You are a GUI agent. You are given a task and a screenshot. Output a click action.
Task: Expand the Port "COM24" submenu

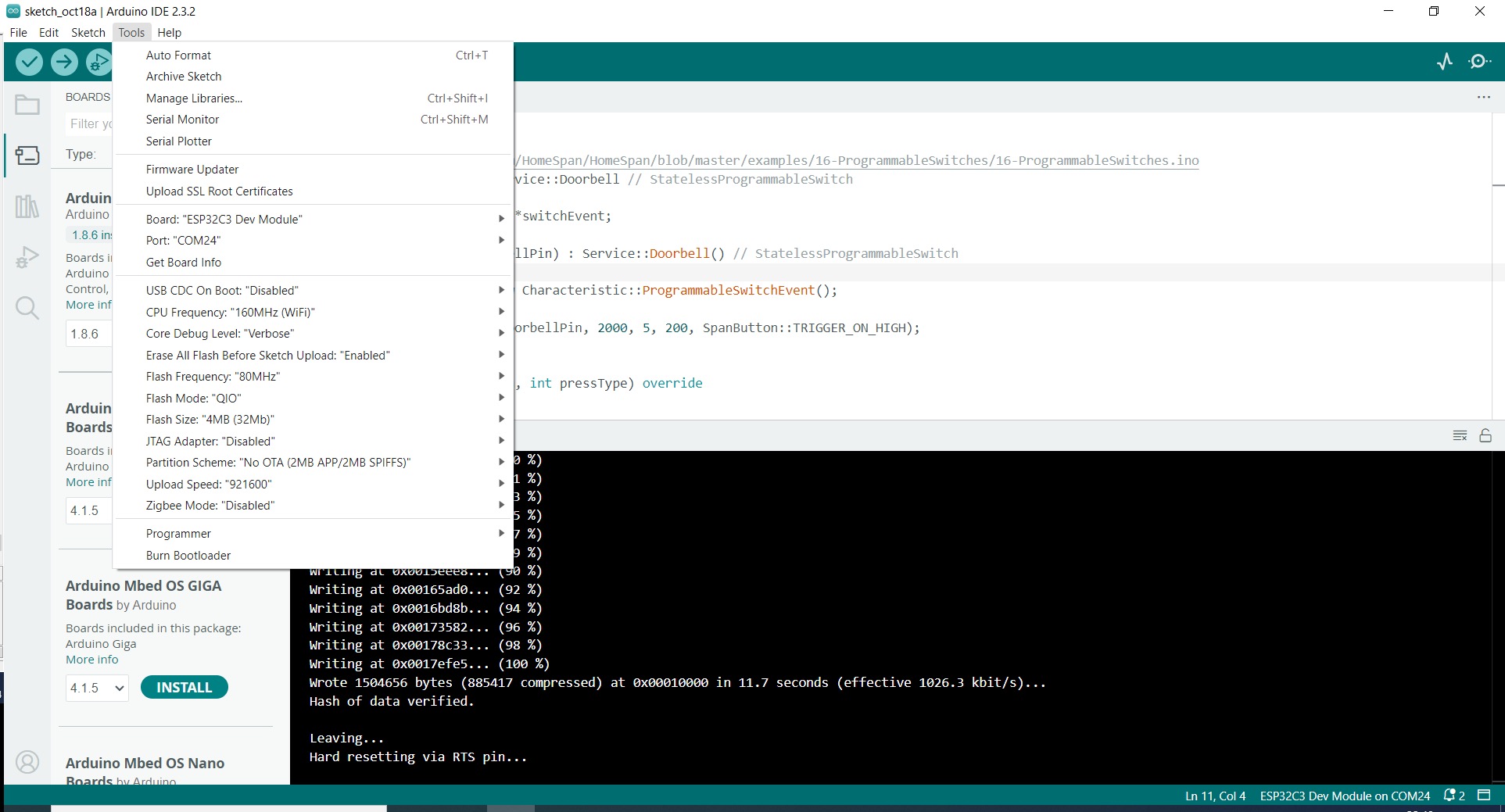(x=313, y=241)
